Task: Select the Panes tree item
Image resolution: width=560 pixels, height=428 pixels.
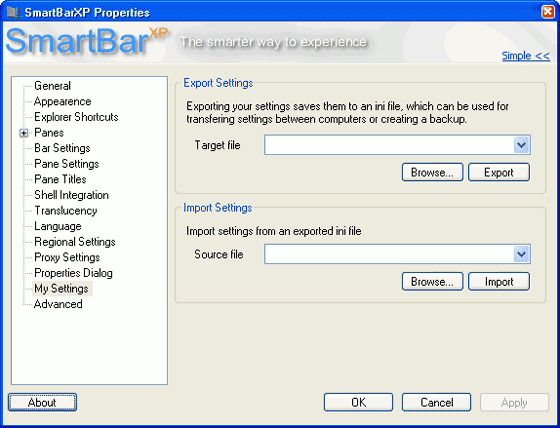Action: tap(49, 133)
